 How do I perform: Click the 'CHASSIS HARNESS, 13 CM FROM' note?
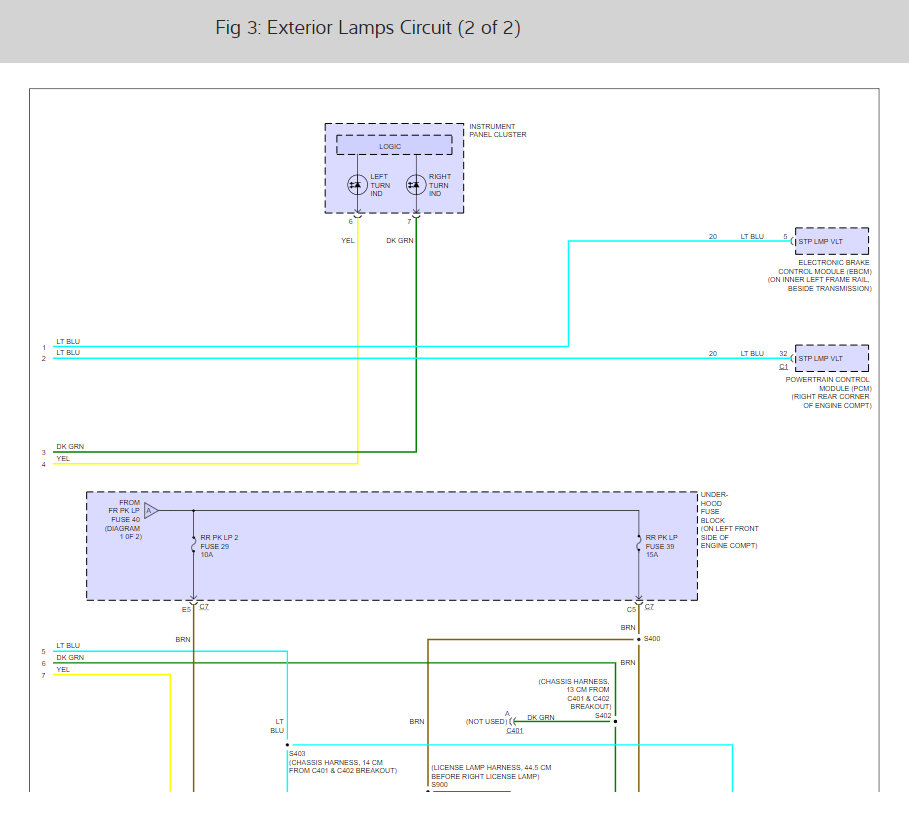[x=575, y=694]
